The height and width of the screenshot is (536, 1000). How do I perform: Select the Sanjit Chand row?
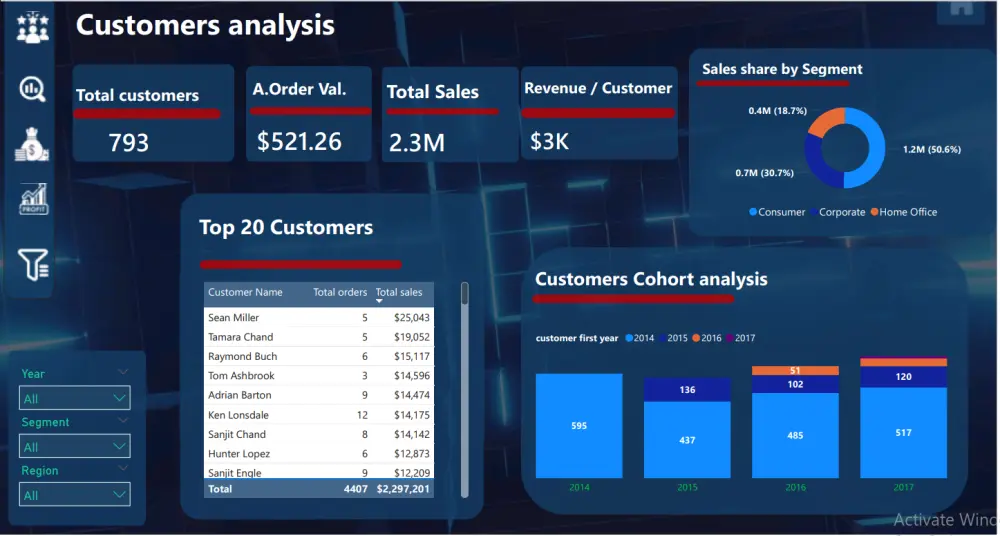[x=319, y=434]
